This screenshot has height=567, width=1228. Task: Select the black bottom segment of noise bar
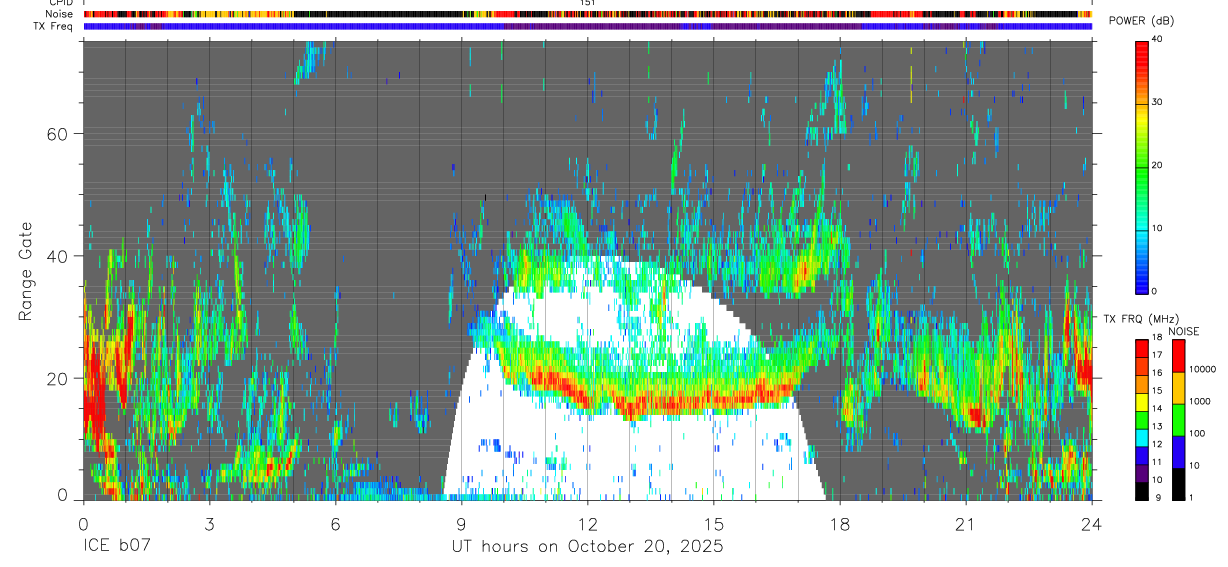pos(1178,484)
